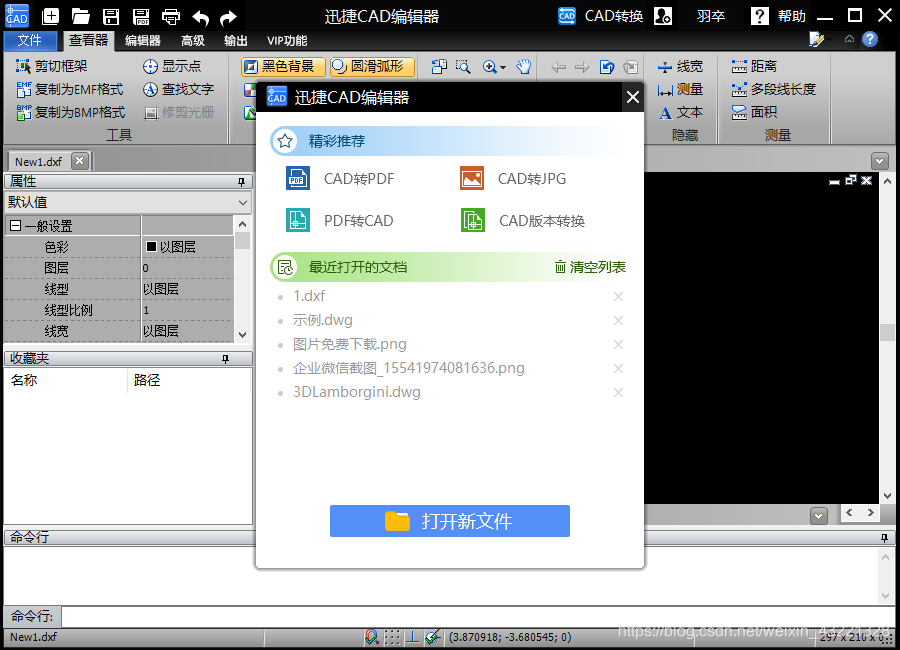900x650 pixels.
Task: Open the zoom-in dropdown arrow
Action: 503,67
